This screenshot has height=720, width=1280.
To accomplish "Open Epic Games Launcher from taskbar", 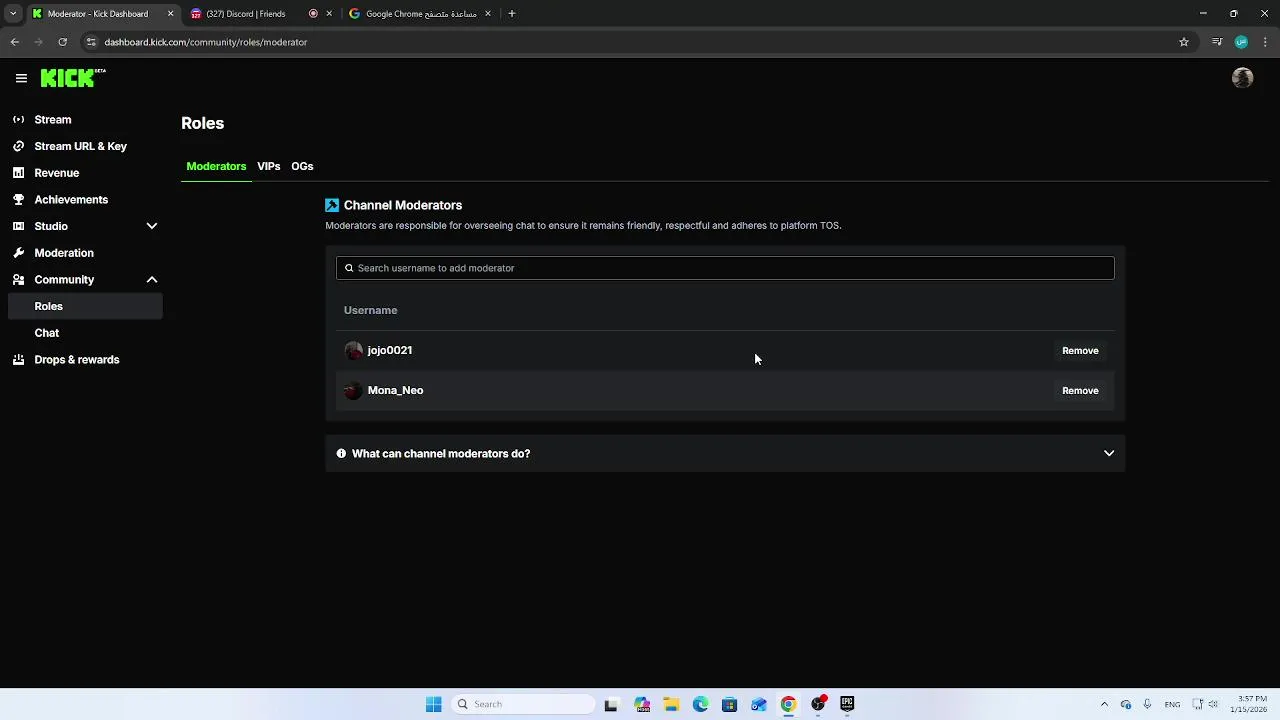I will [847, 704].
